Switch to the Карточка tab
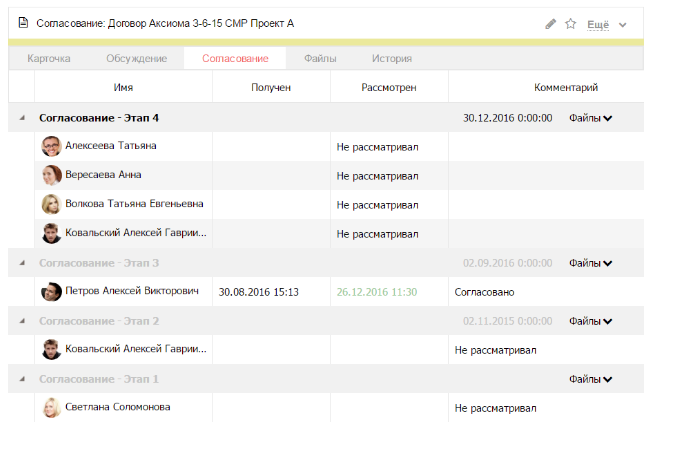The height and width of the screenshot is (451, 695). 49,58
